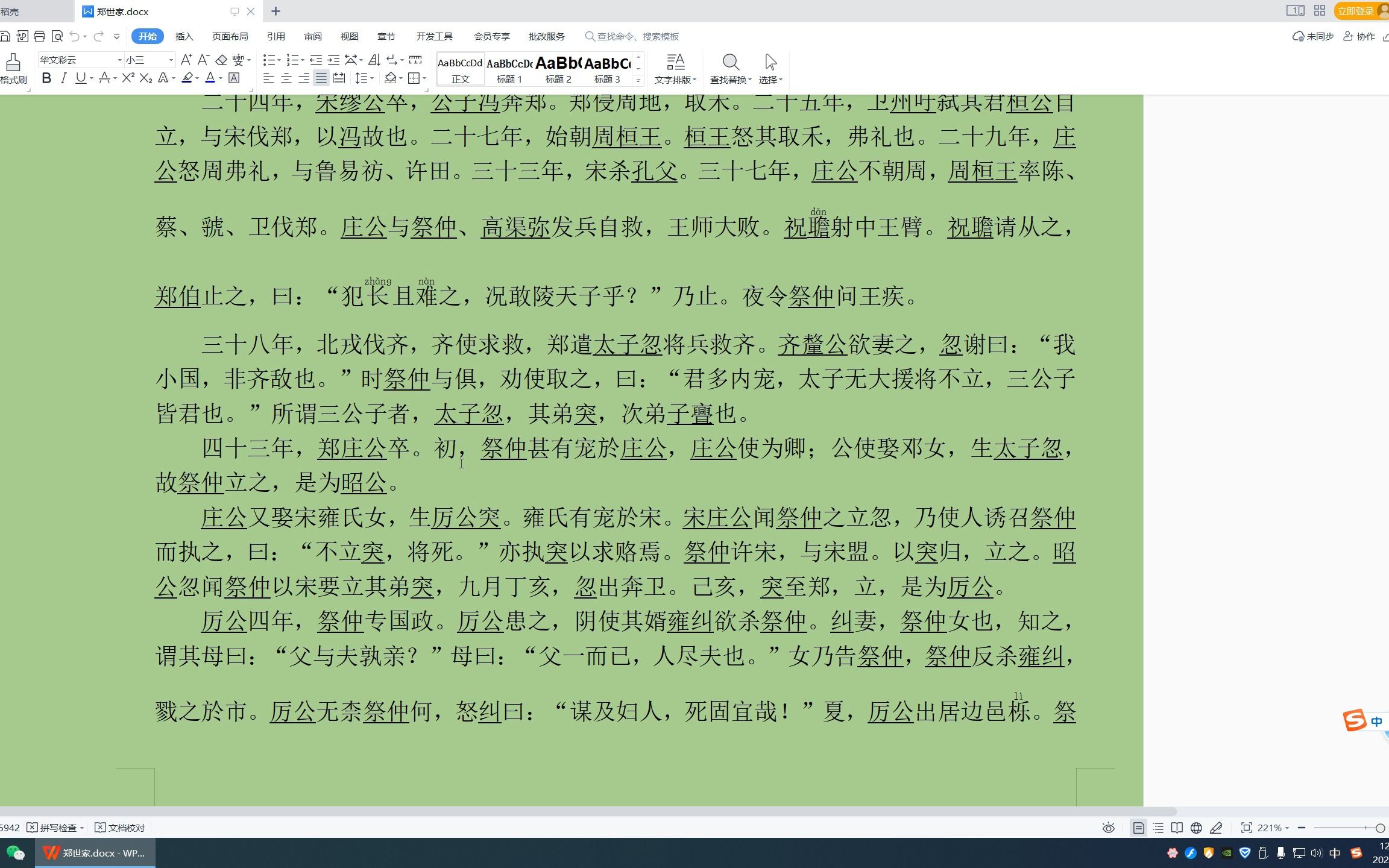Image resolution: width=1389 pixels, height=868 pixels.
Task: Open a new document tab with plus button
Action: (x=276, y=11)
